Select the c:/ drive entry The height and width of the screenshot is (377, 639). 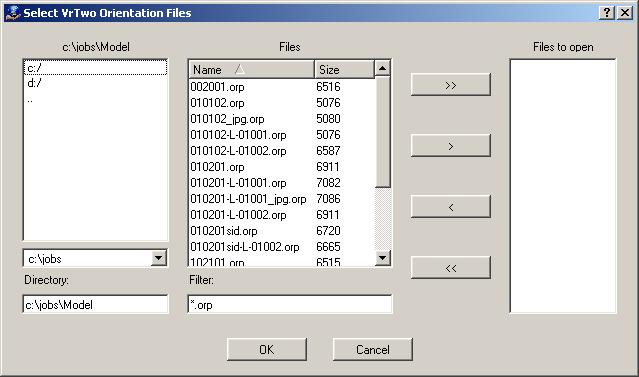95,68
